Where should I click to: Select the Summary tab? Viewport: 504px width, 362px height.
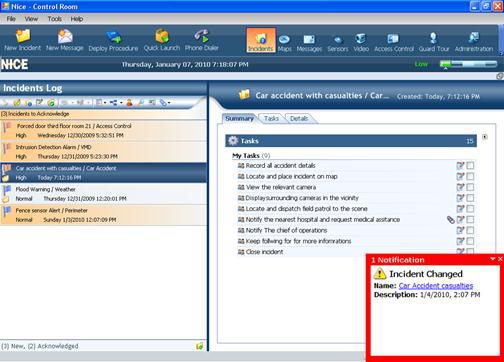coord(239,118)
